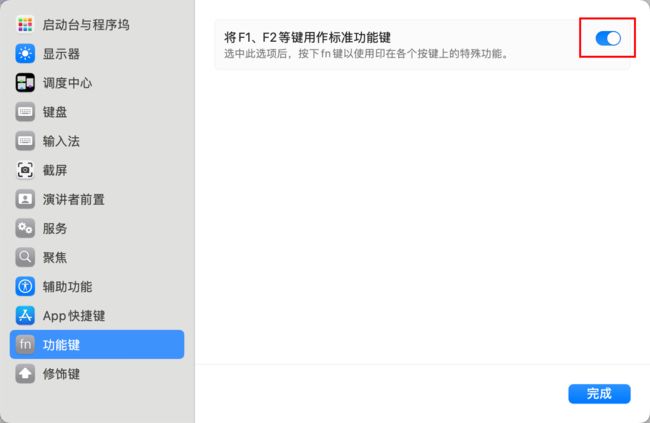The image size is (650, 423).
Task: Click the blue 完成 button
Action: click(599, 394)
